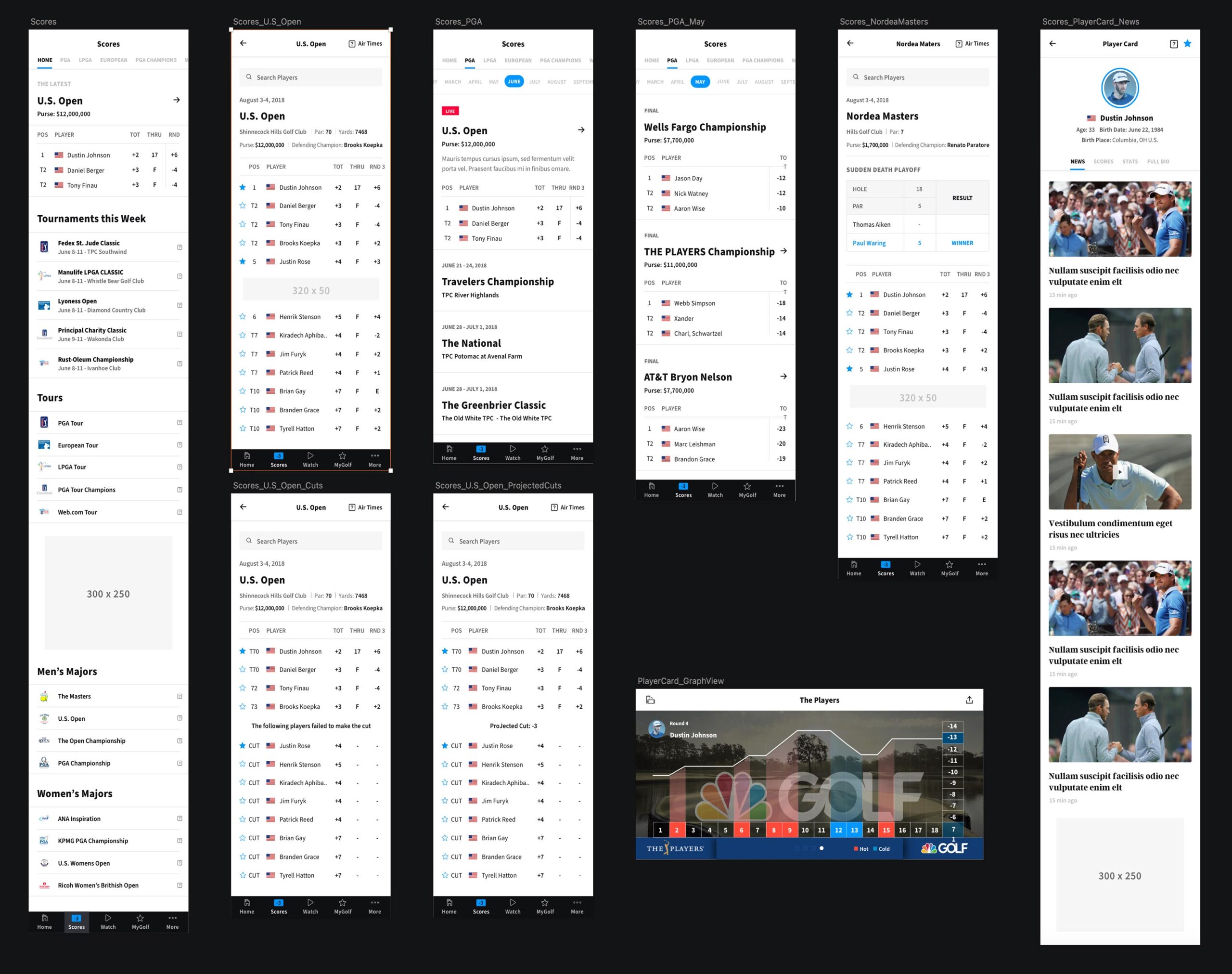This screenshot has height=974, width=1232.
Task: Expand AT&T Bryon Nelson with its arrow
Action: coord(783,377)
